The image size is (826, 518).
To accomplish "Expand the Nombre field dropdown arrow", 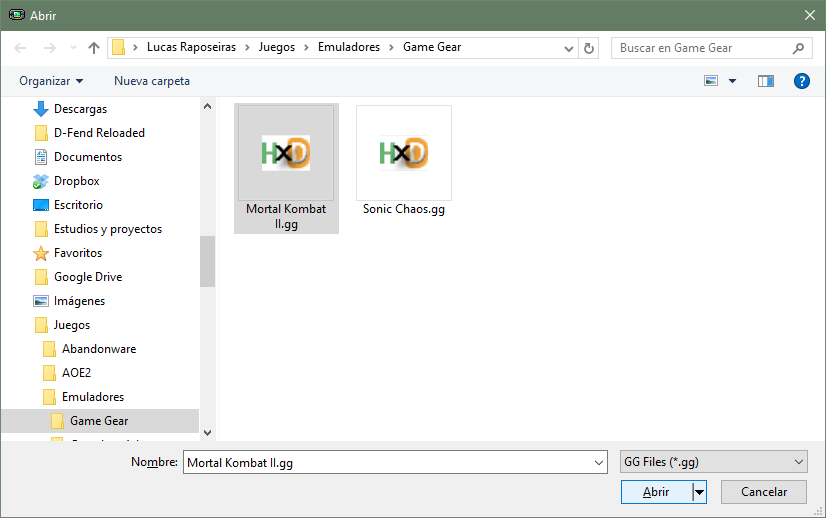I will click(598, 463).
